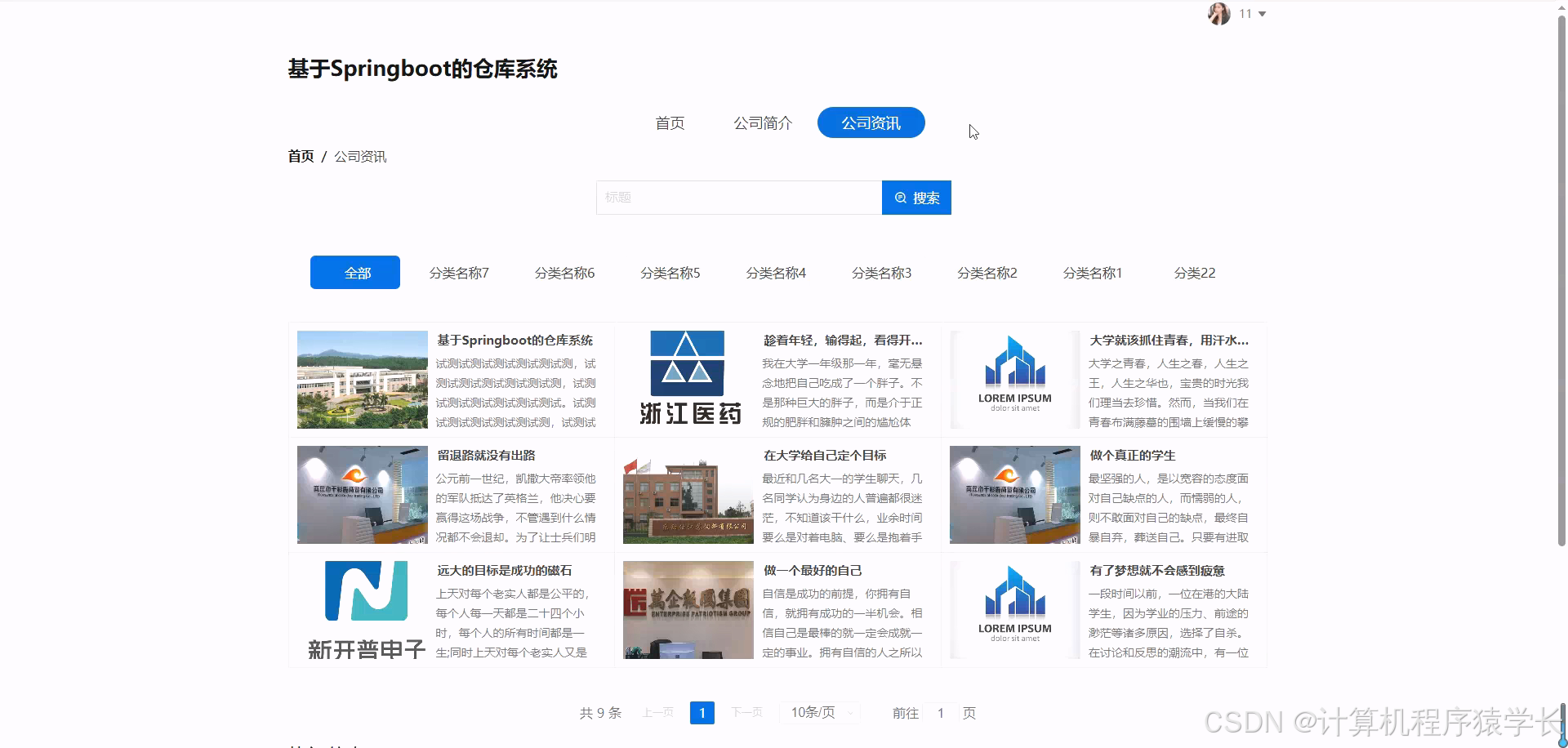Switch to the 分类名称7 category tab
The width and height of the screenshot is (1568, 748).
click(459, 273)
